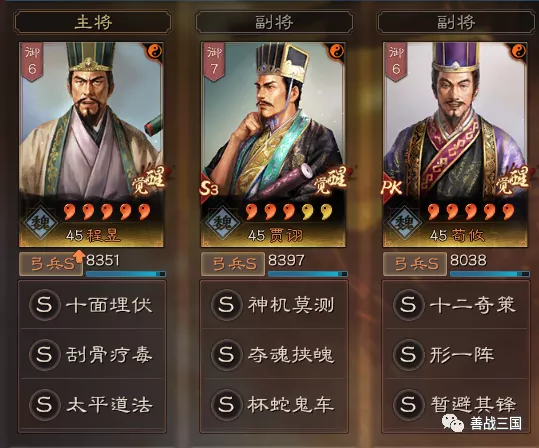Select the 刮骨疗毒 skill entry
The width and height of the screenshot is (539, 448).
tap(92, 354)
